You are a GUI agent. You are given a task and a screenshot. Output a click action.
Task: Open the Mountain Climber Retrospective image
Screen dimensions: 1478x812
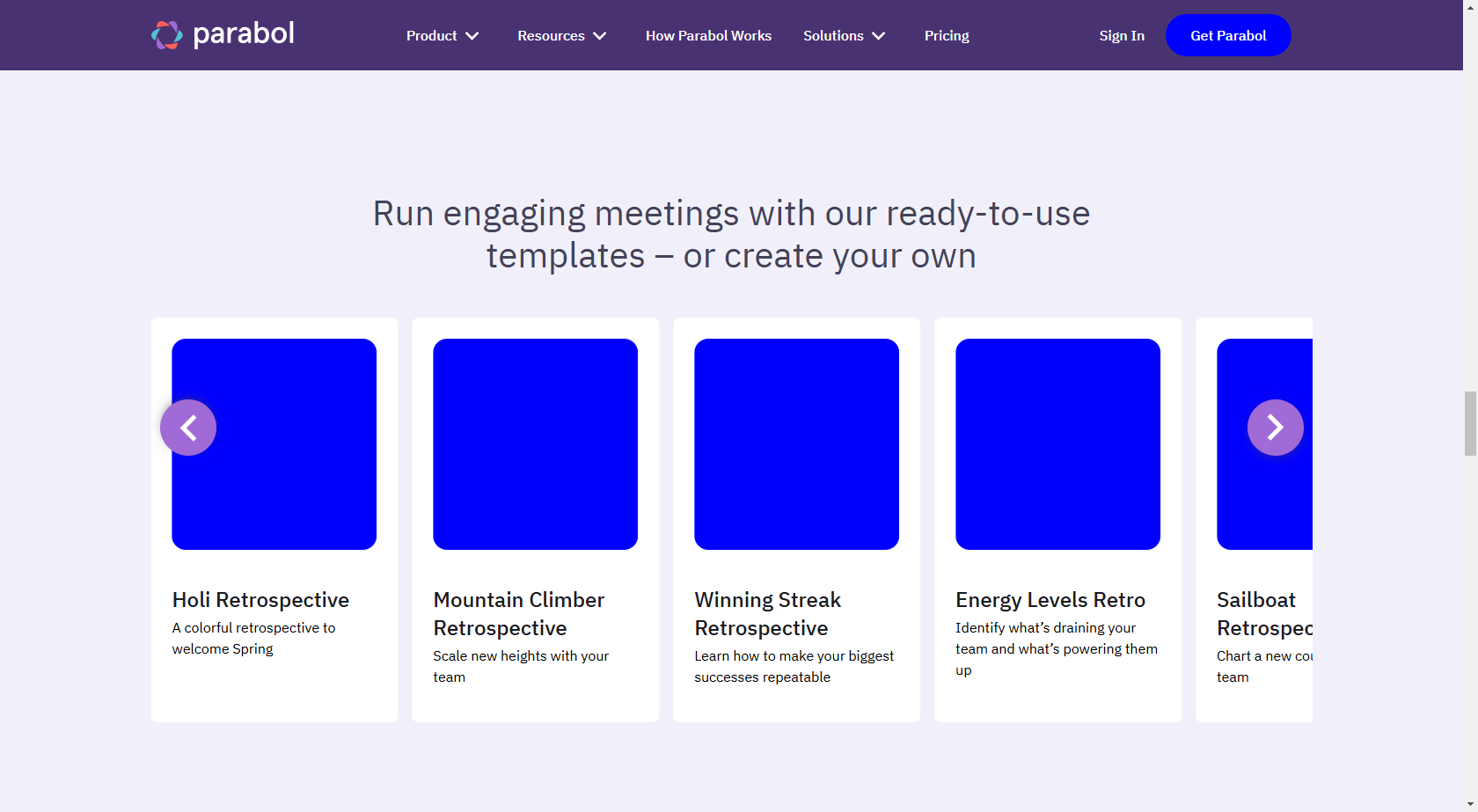click(x=535, y=444)
